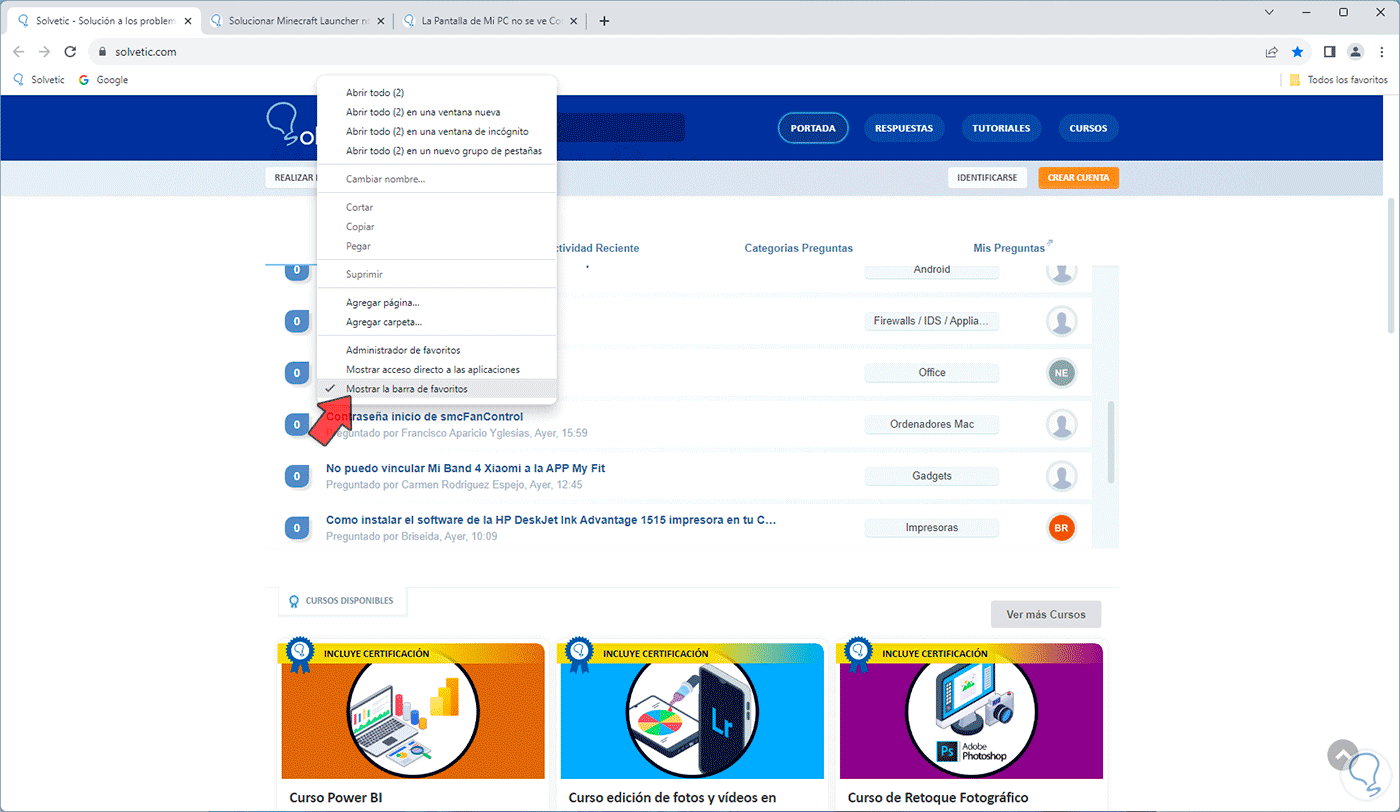Switch to the Categorias Preguntas tab
Viewport: 1400px width, 812px height.
[799, 248]
